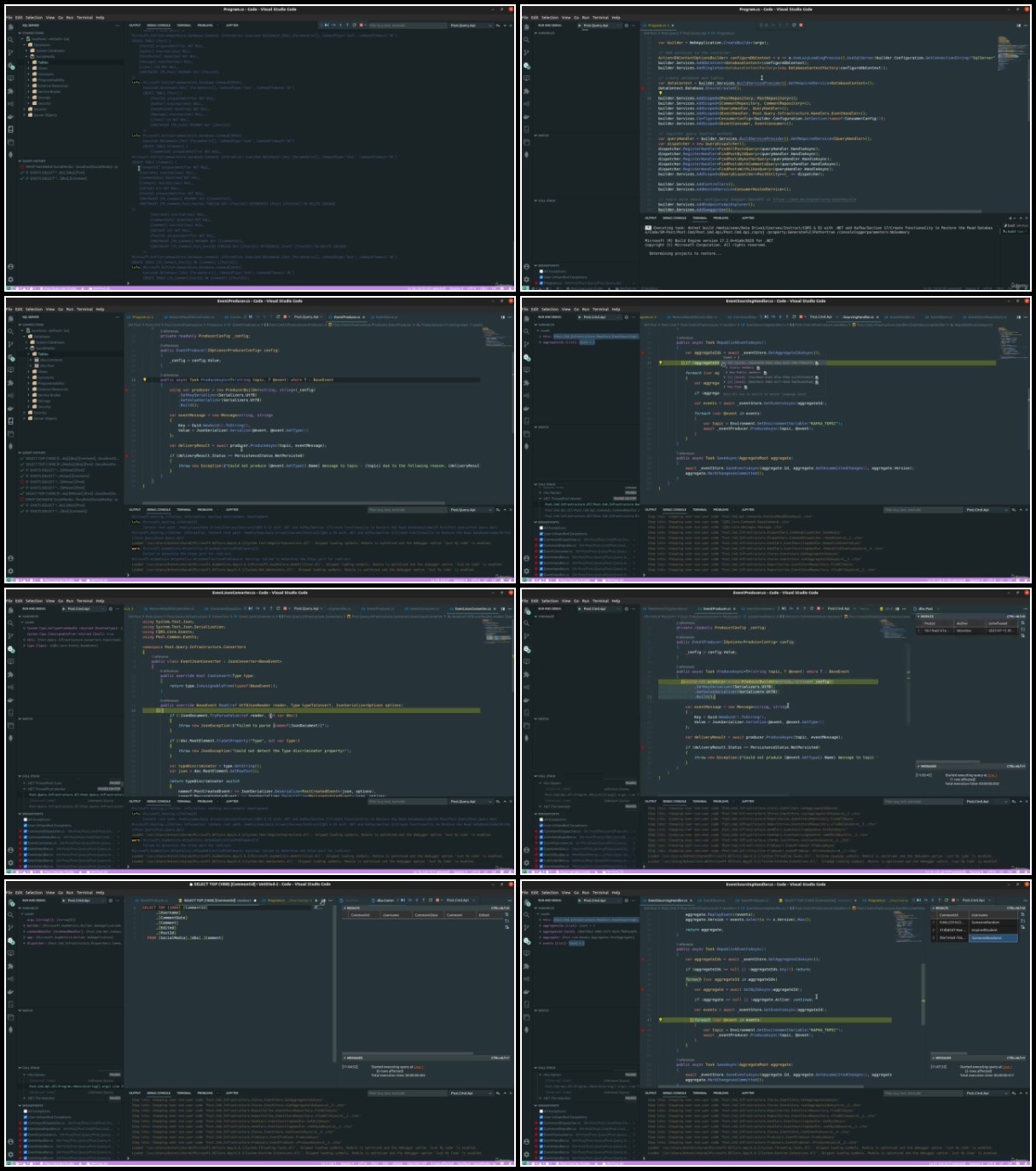This screenshot has width=1036, height=1171.
Task: Click Step Out in Program.cs SQL Server window
Action: (x=347, y=26)
